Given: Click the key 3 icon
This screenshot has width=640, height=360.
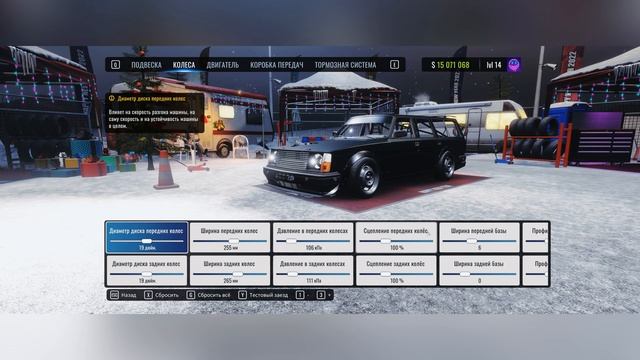Looking at the screenshot, I should click(x=321, y=295).
